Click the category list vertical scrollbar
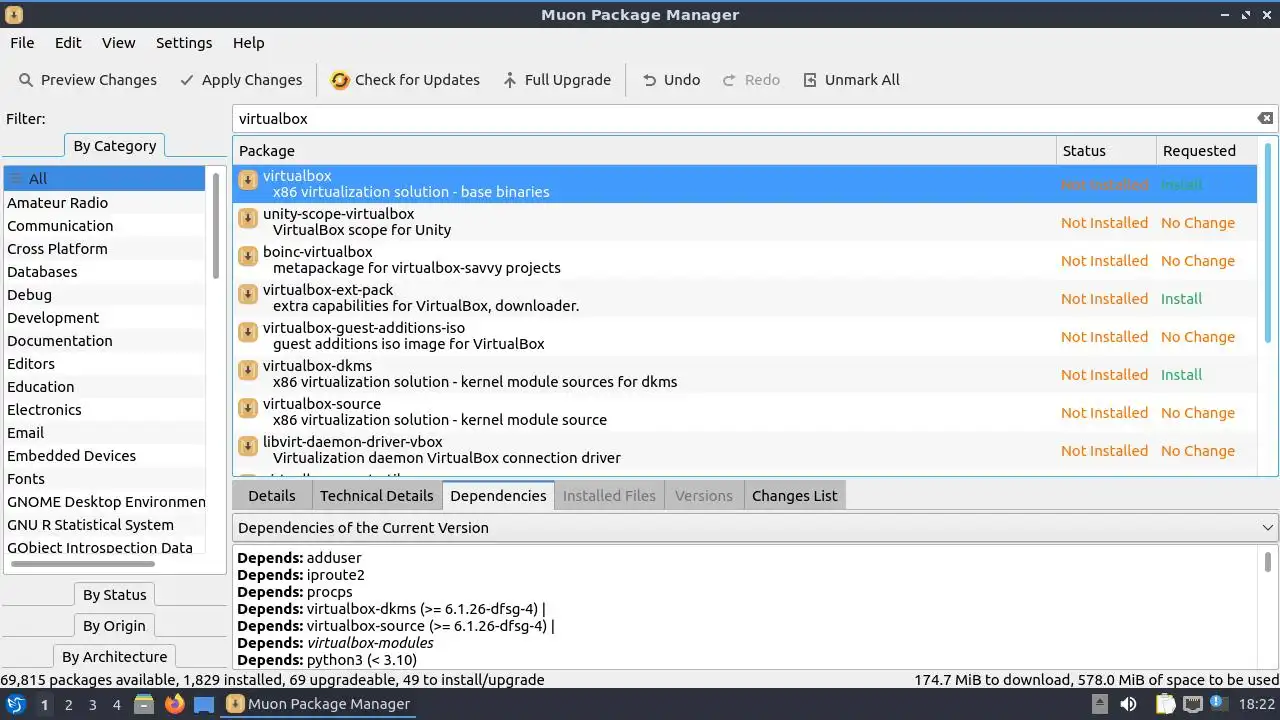 (215, 228)
